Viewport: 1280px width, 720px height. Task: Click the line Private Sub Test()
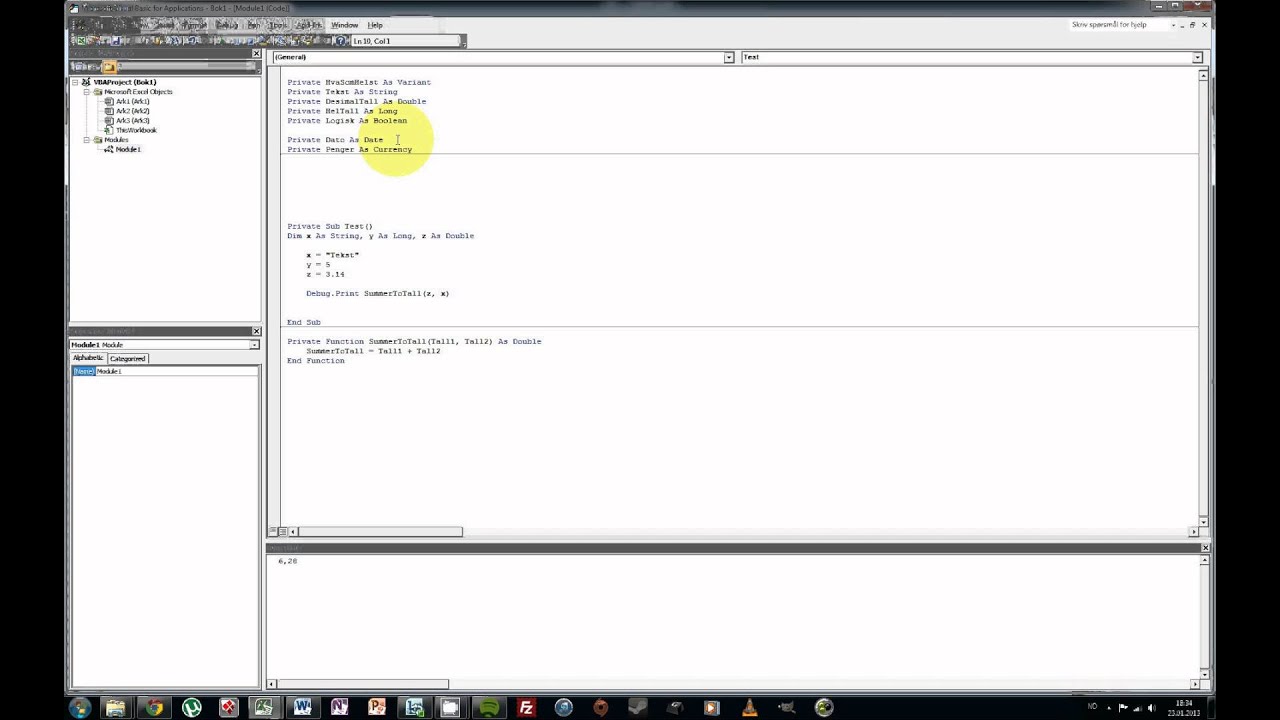[330, 226]
